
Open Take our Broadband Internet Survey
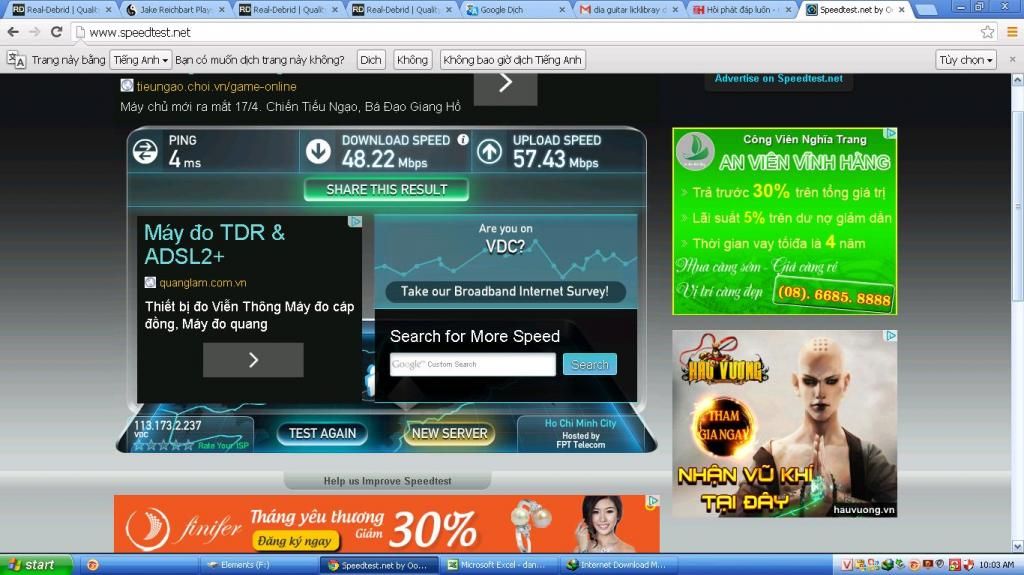click(x=505, y=291)
